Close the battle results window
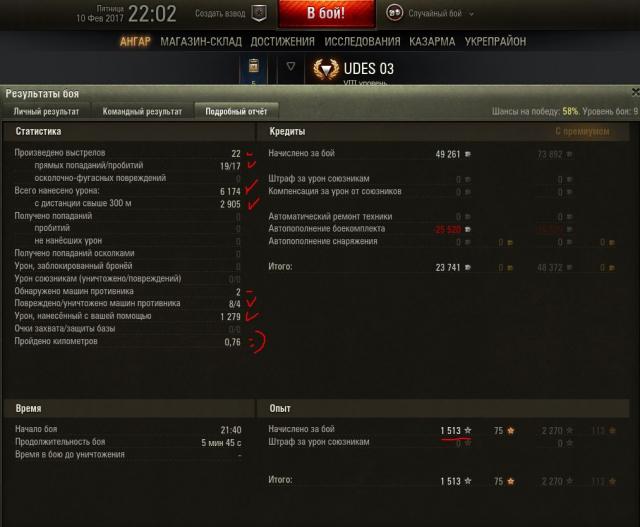This screenshot has height=527, width=640. pyautogui.click(x=636, y=92)
